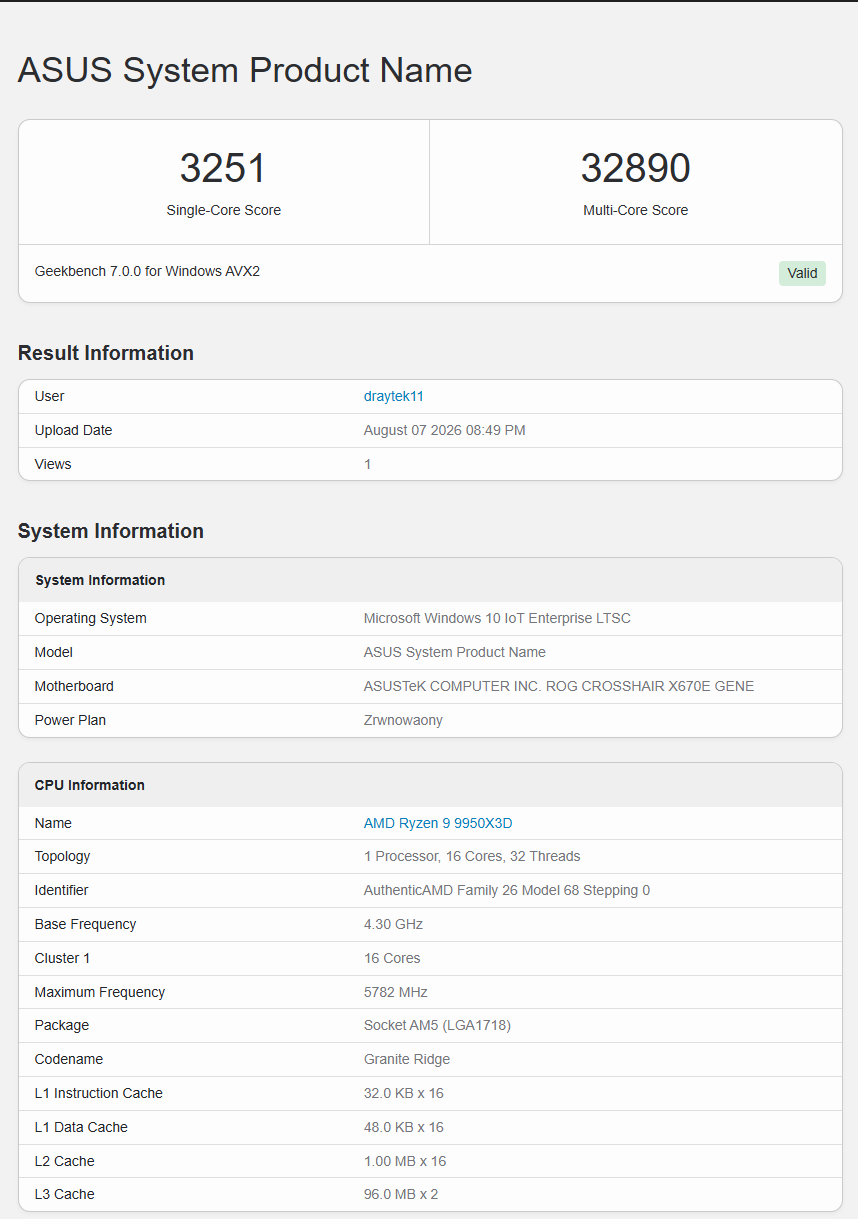The height and width of the screenshot is (1219, 858).
Task: Select the maximum frequency 5782 MHz
Action: coord(396,992)
